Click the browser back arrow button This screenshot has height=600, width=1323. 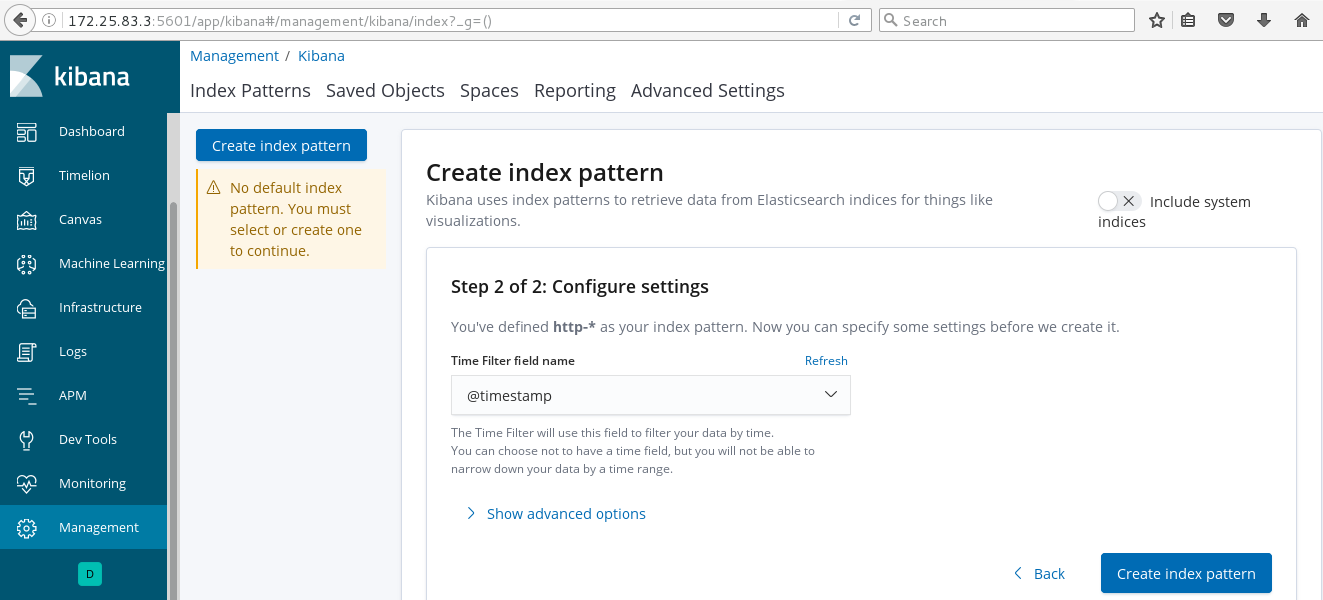[19, 20]
